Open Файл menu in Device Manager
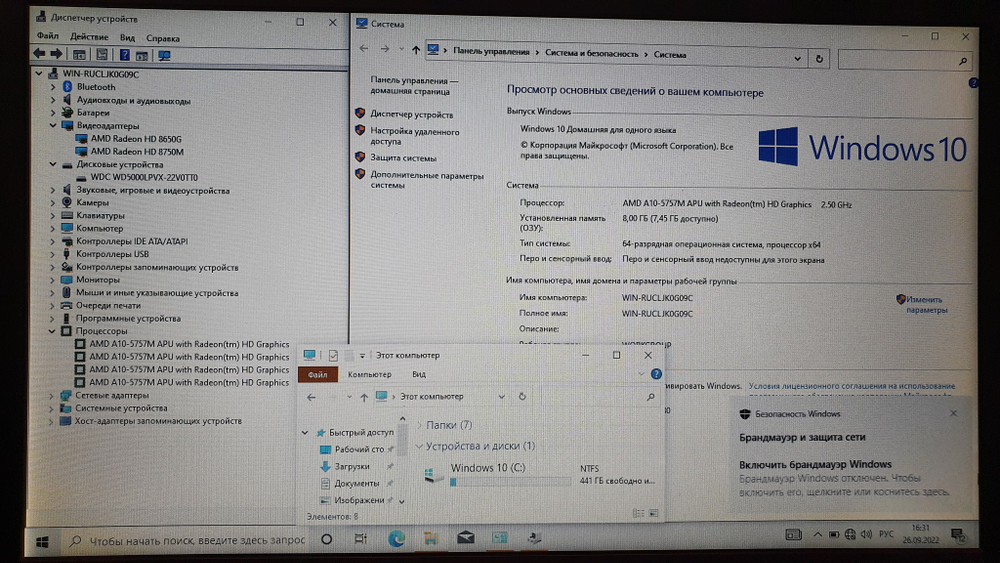 [47, 36]
